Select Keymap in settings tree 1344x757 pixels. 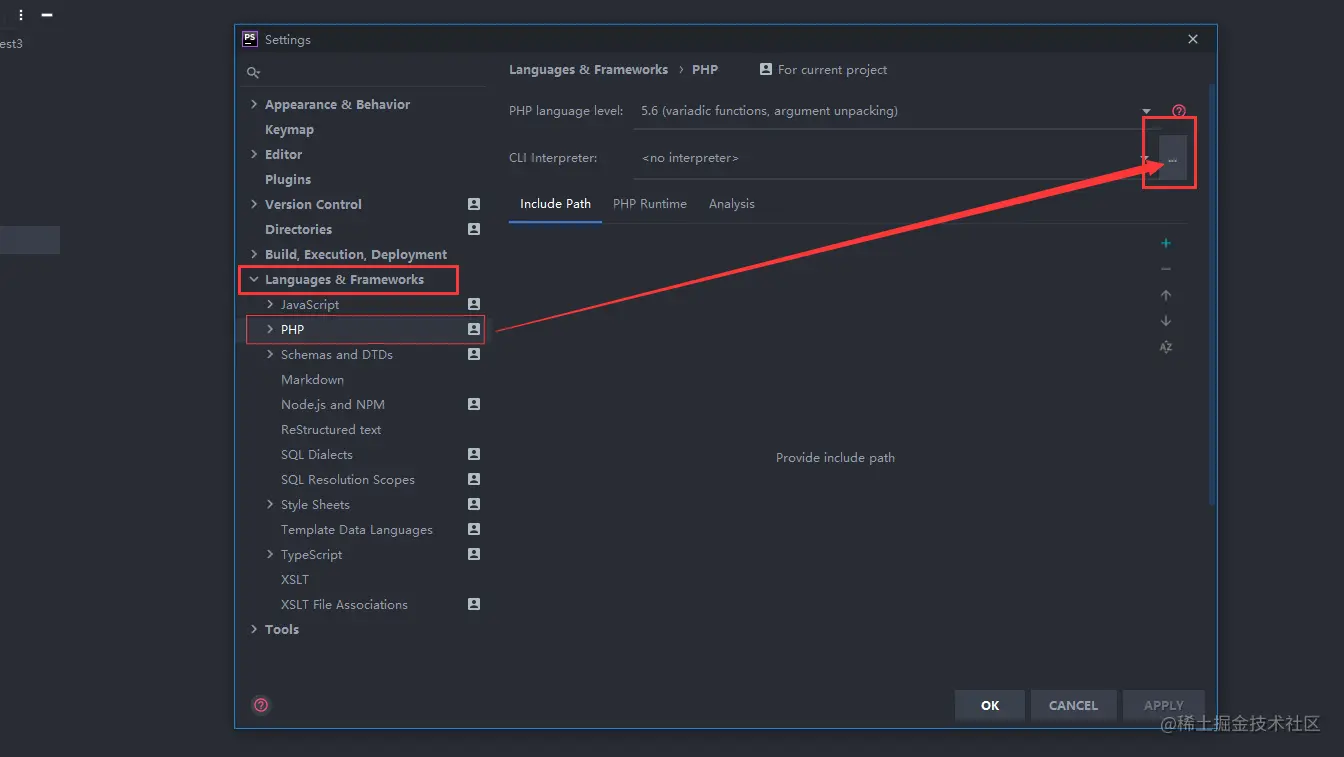point(289,129)
